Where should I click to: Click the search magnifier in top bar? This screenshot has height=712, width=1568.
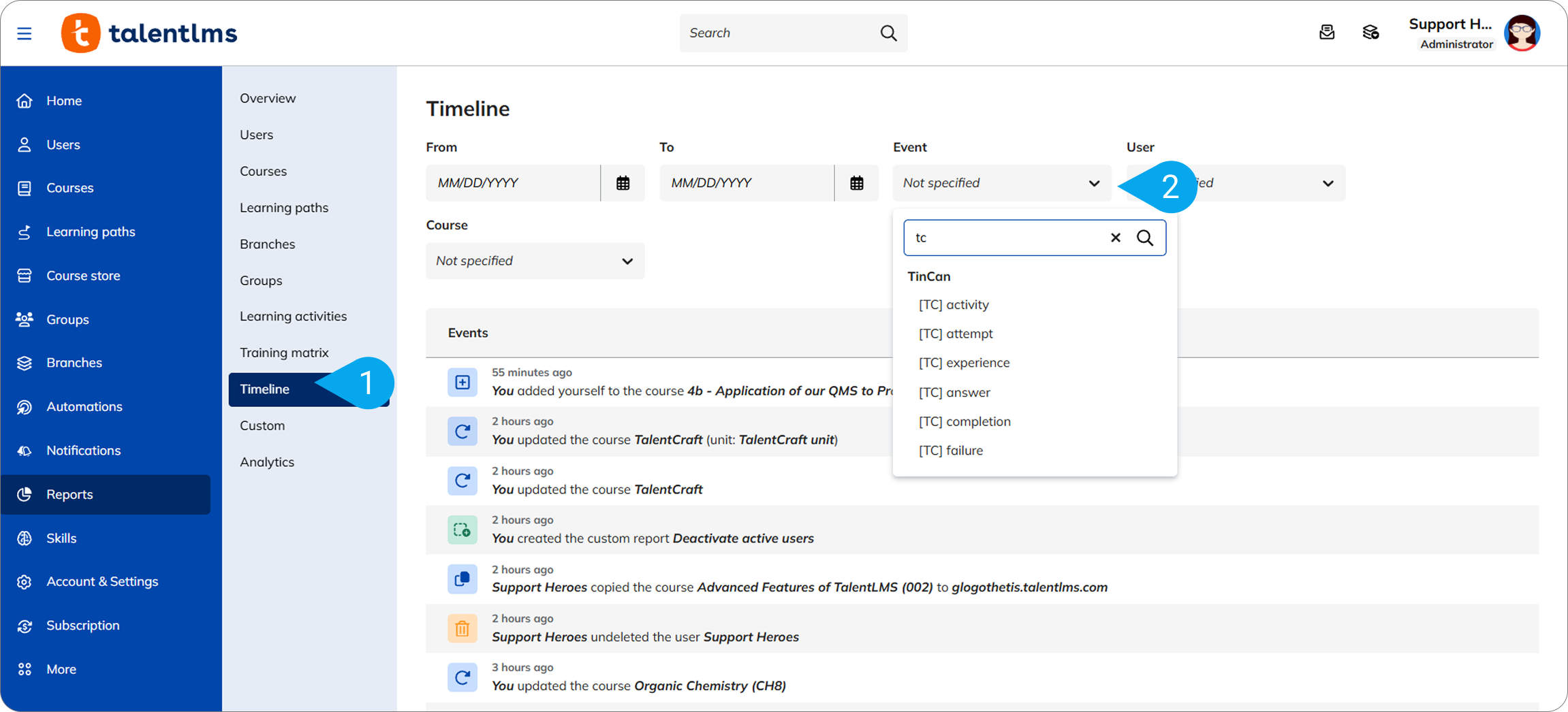pyautogui.click(x=888, y=33)
